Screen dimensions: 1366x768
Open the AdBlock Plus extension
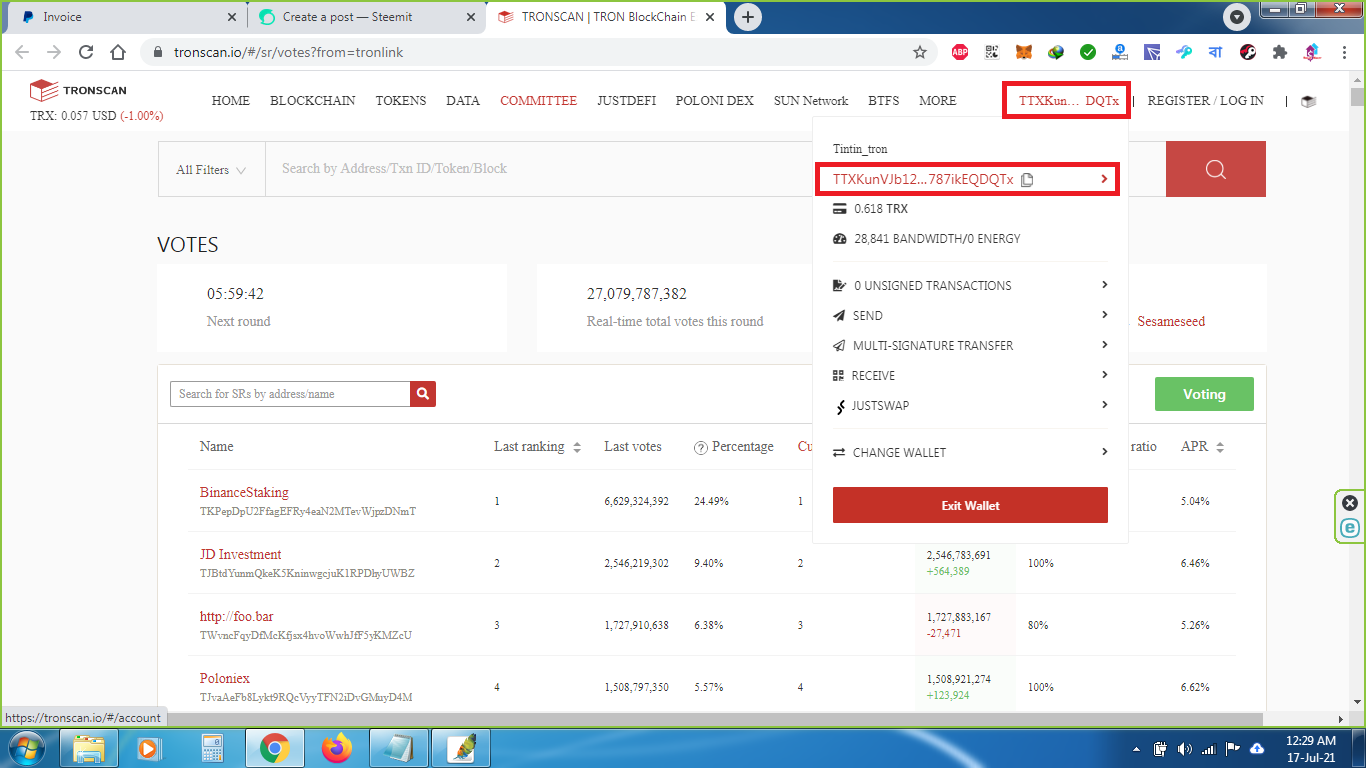point(960,52)
